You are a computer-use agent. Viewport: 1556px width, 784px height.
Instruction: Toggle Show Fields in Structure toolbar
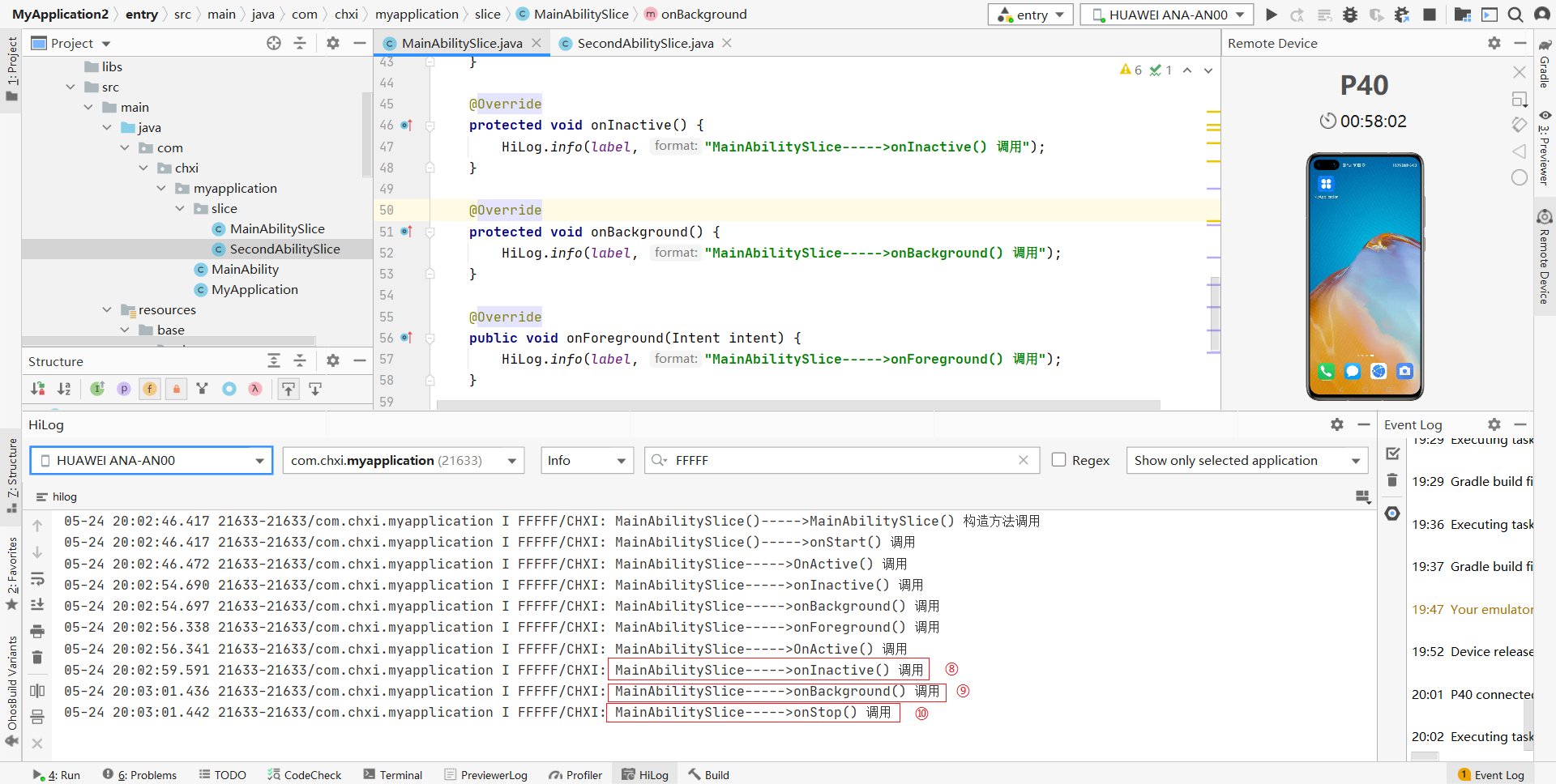[150, 389]
